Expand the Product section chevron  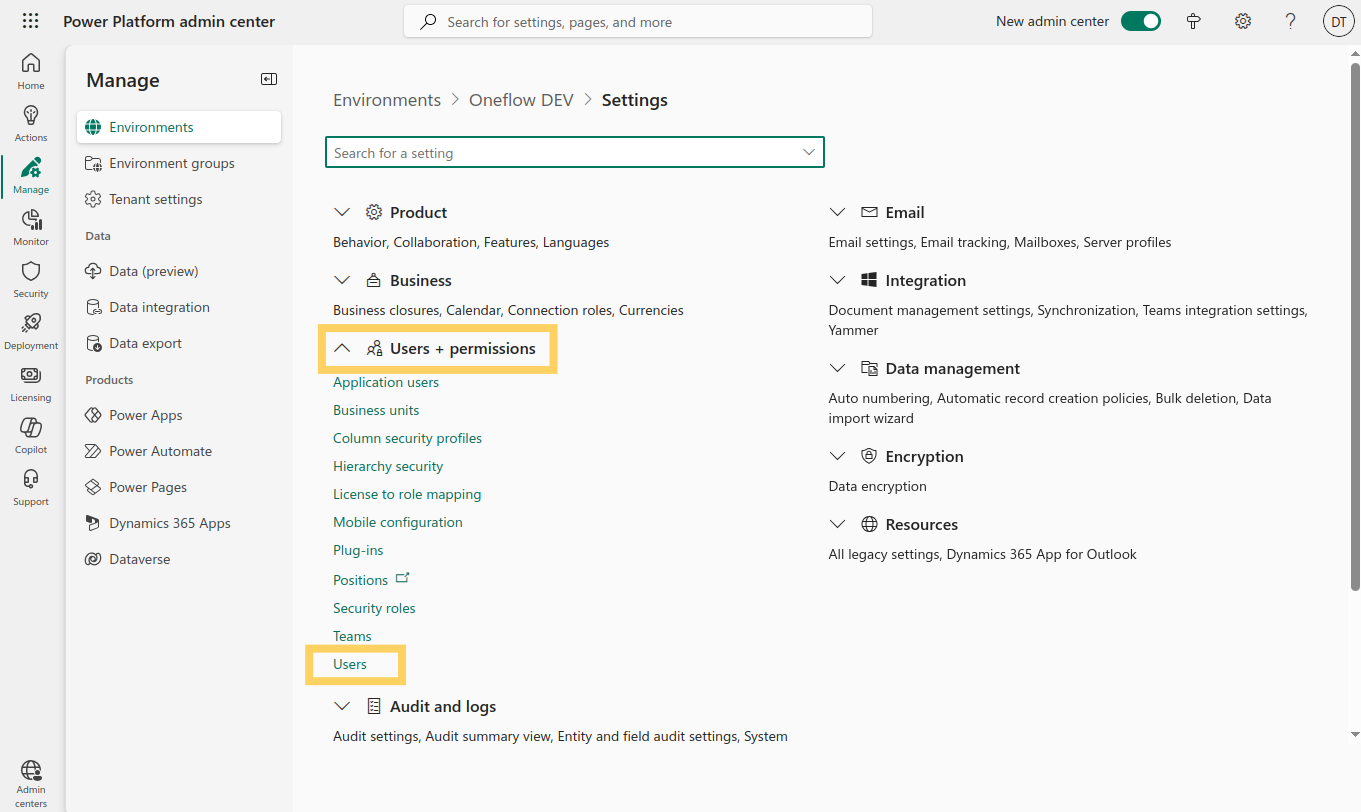pyautogui.click(x=342, y=212)
